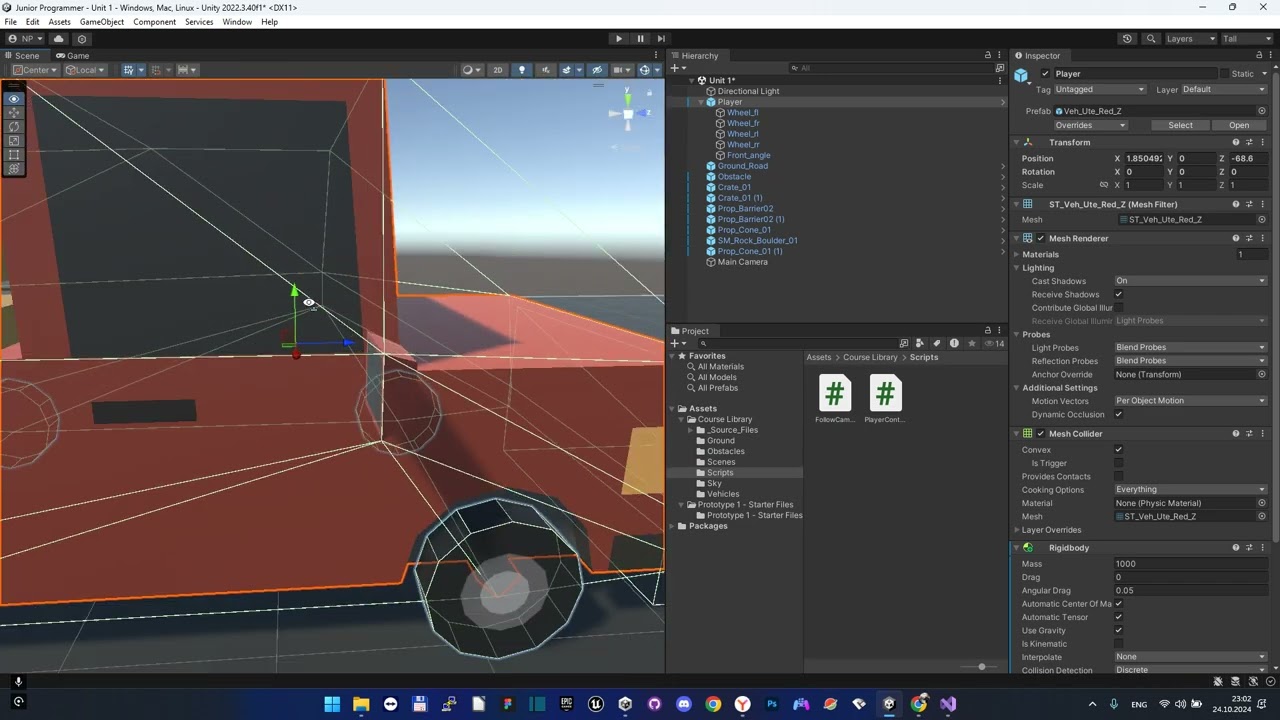Toggle 2D scene view mode
1280x720 pixels.
tap(497, 70)
